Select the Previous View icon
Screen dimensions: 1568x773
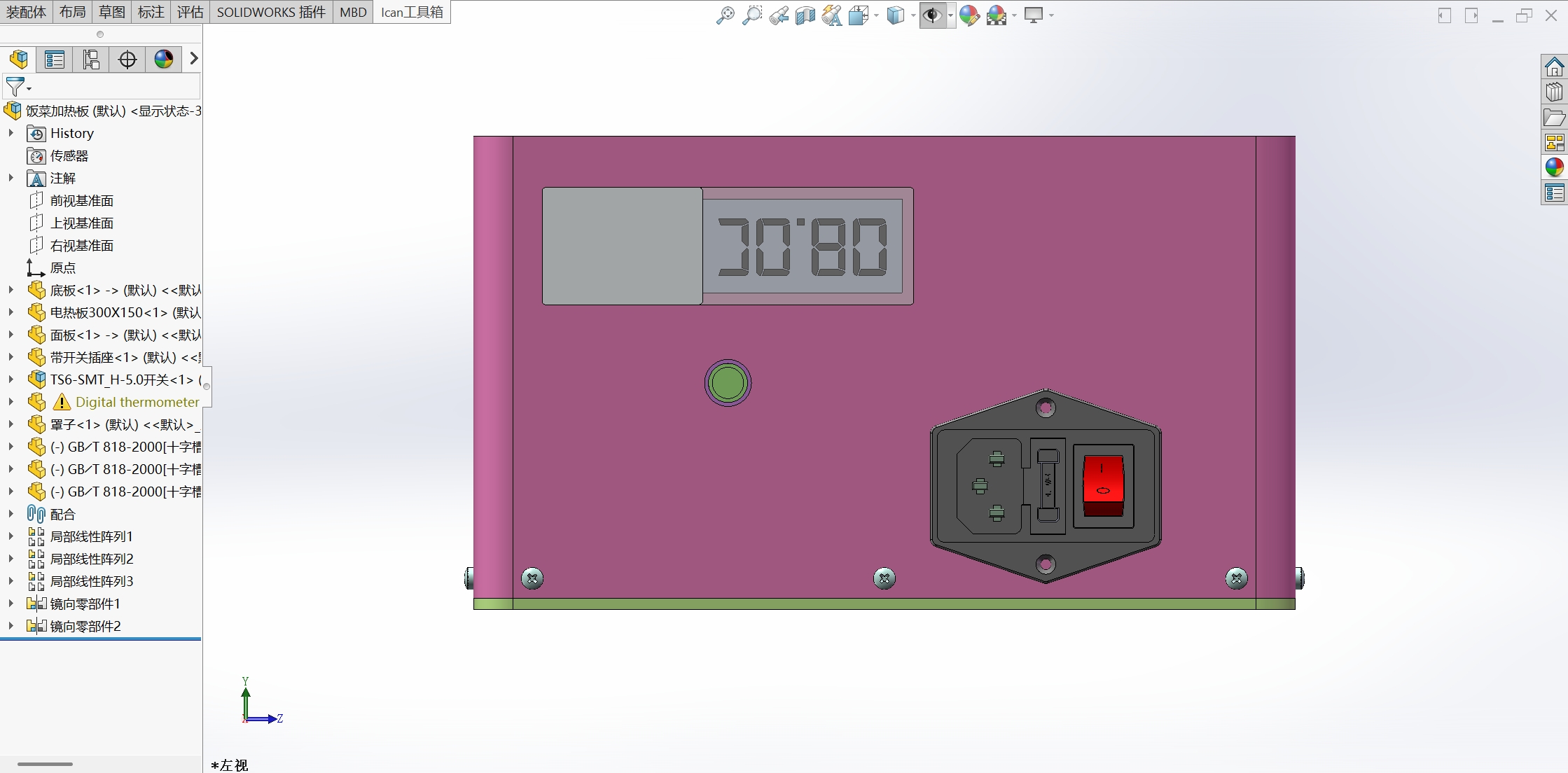coord(778,15)
